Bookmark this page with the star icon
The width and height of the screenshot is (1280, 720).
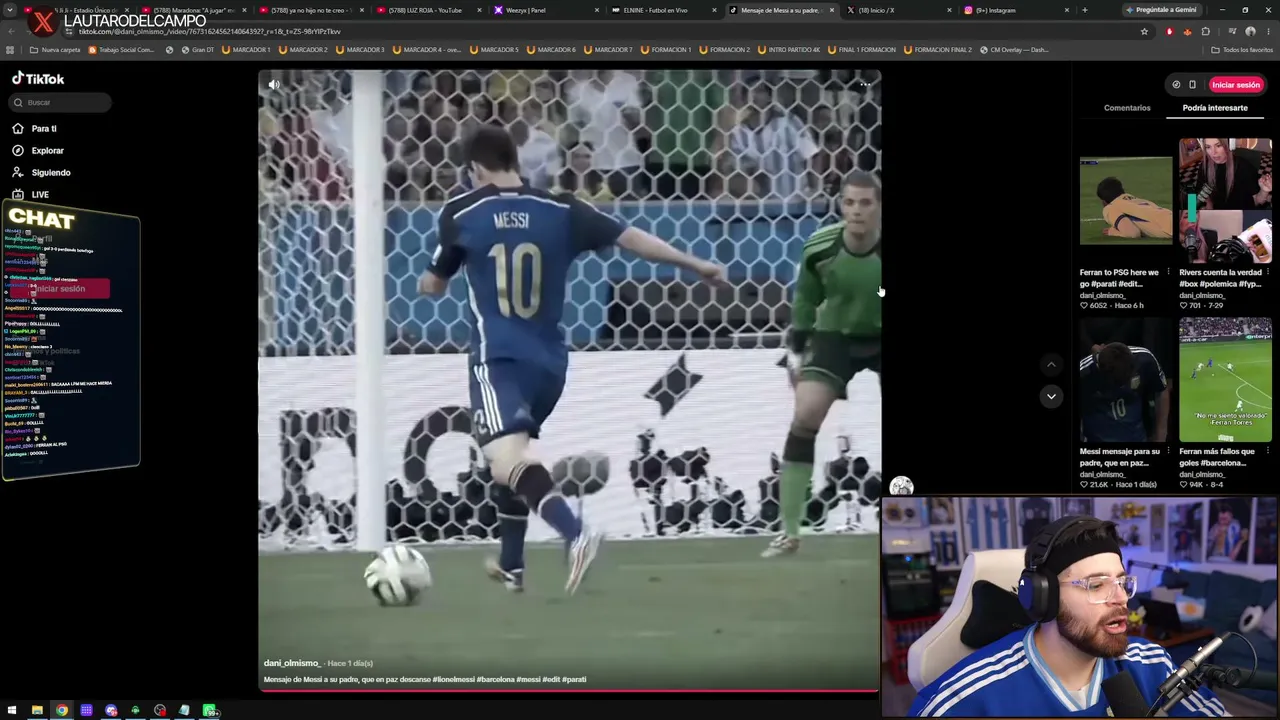[1144, 31]
